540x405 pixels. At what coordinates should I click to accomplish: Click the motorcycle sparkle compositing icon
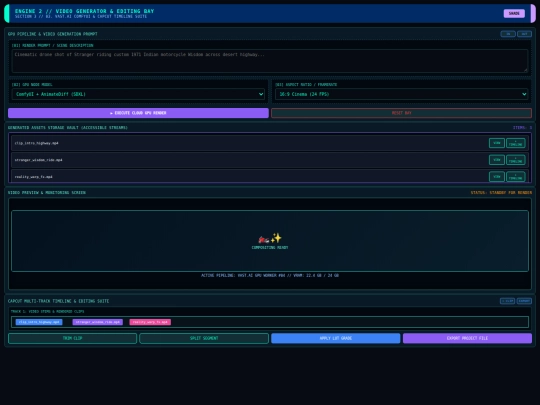coord(270,238)
